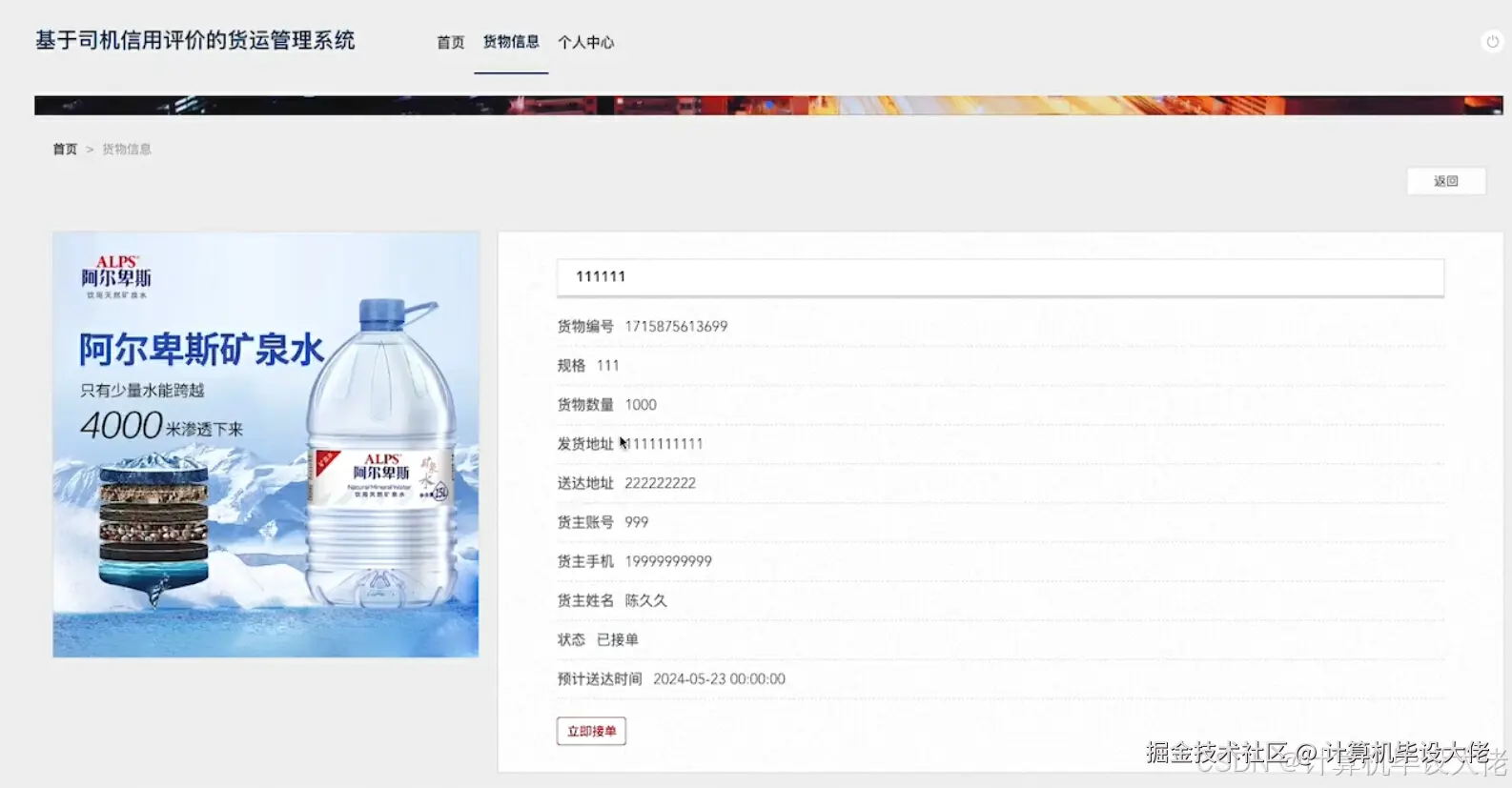Select delivery time 2024-05-23 00:00:00

pyautogui.click(x=719, y=678)
